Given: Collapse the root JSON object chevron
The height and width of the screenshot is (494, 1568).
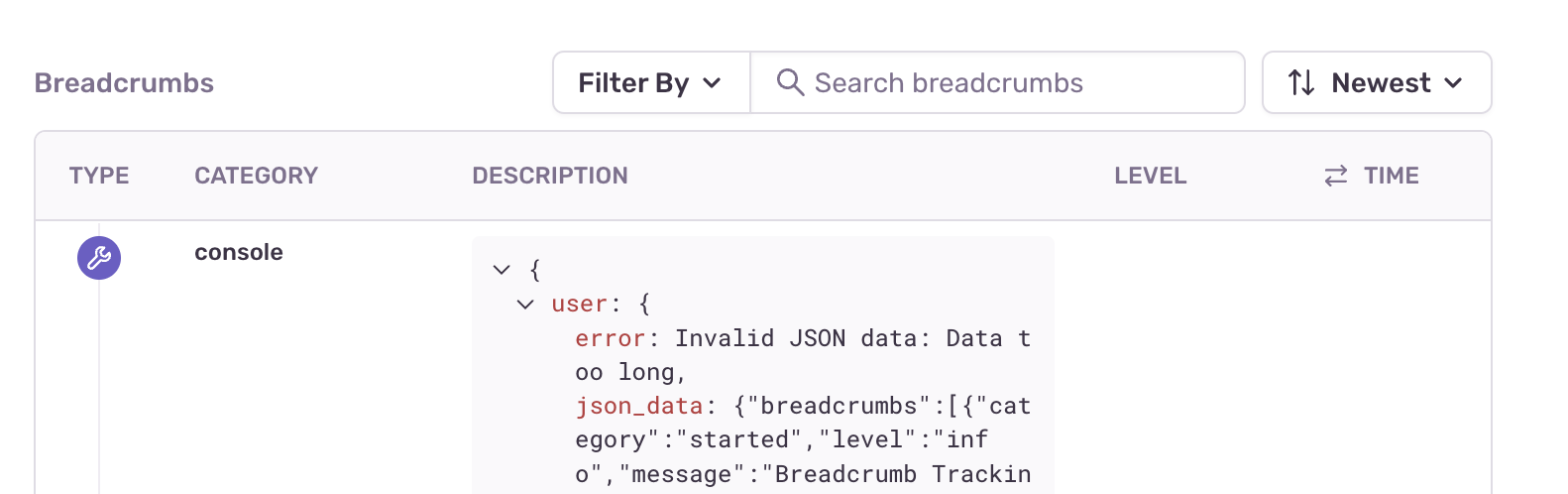Looking at the screenshot, I should pos(502,270).
